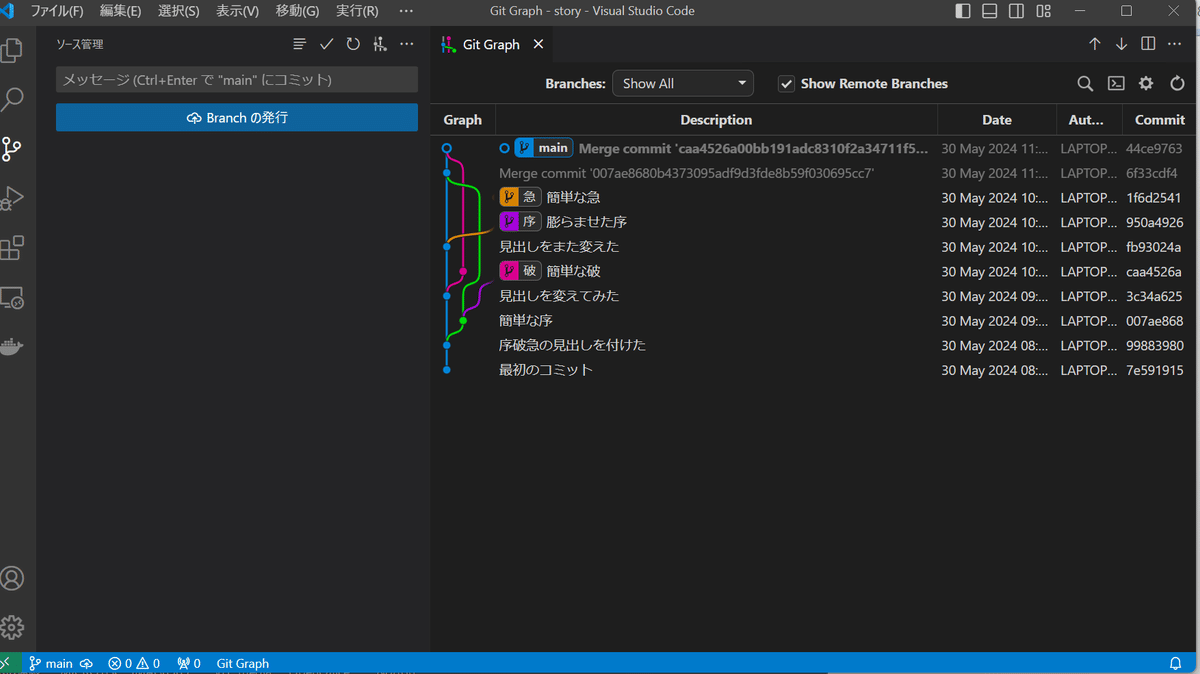Open the Docker view in activity bar
1200x674 pixels.
pos(12,346)
